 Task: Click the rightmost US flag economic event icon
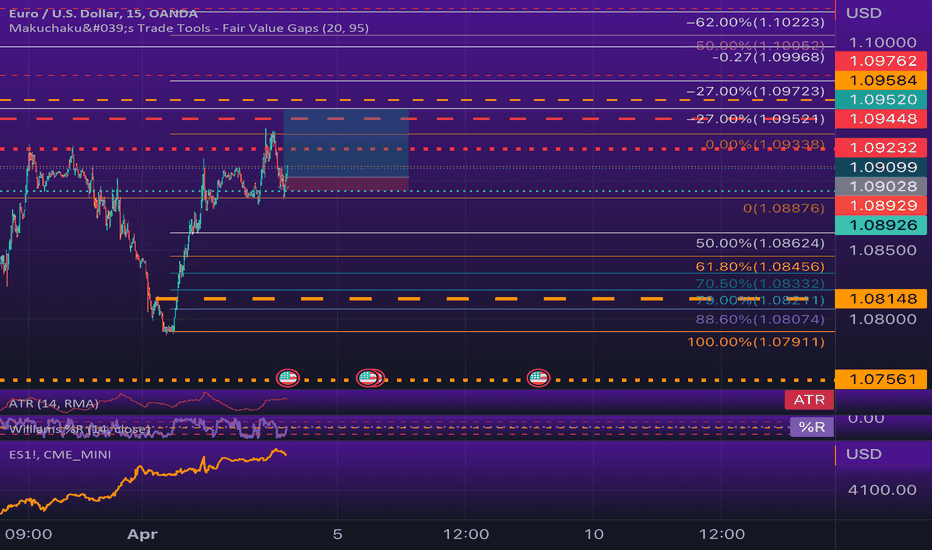pyautogui.click(x=538, y=378)
